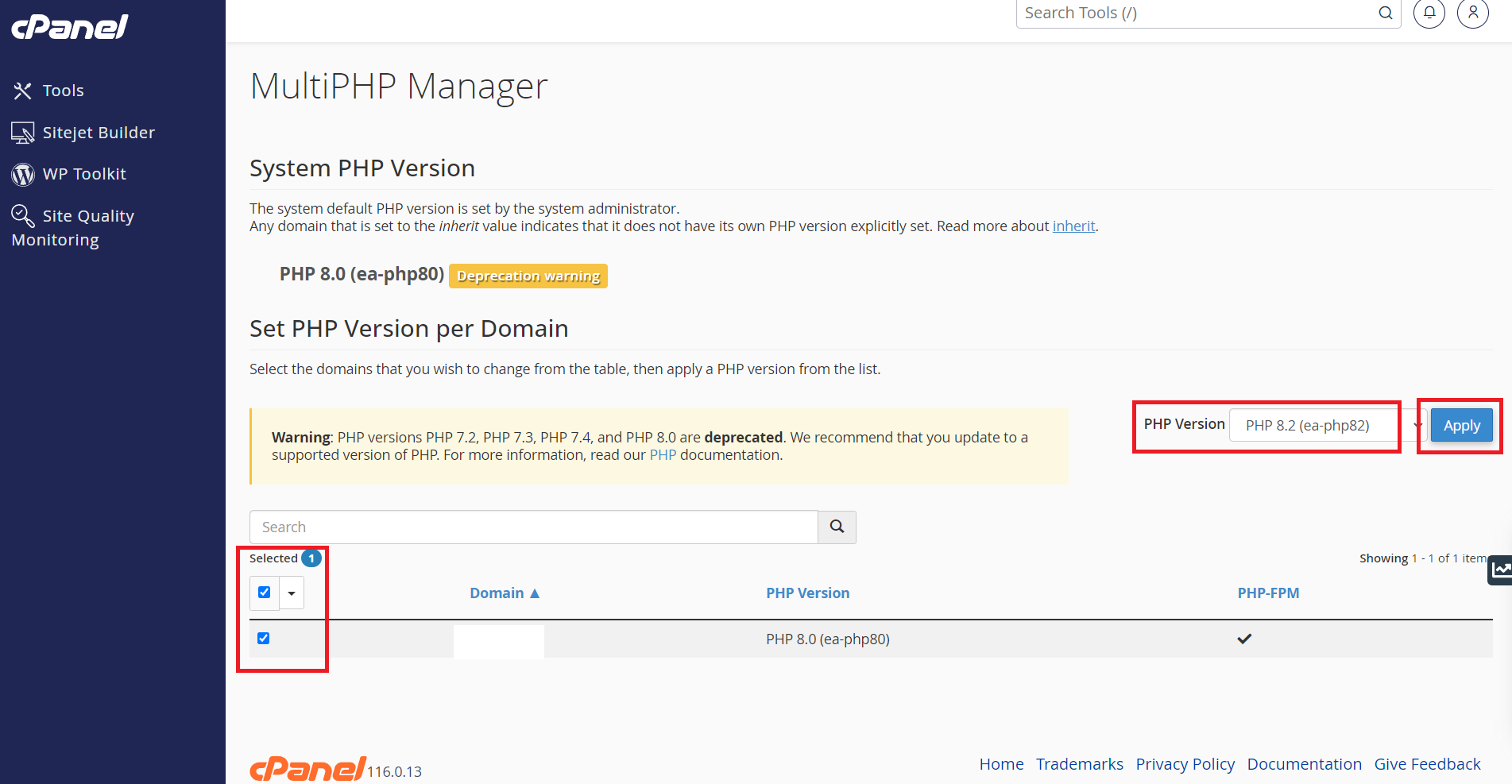Follow the inherit documentation link

pyautogui.click(x=1073, y=226)
